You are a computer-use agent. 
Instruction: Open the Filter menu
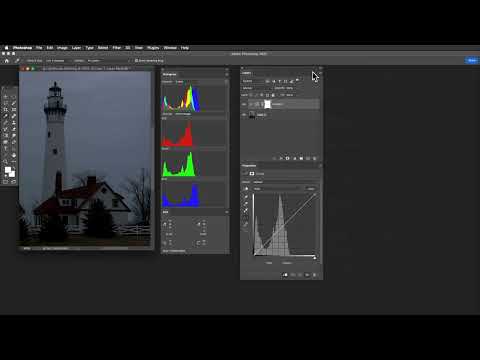click(116, 48)
